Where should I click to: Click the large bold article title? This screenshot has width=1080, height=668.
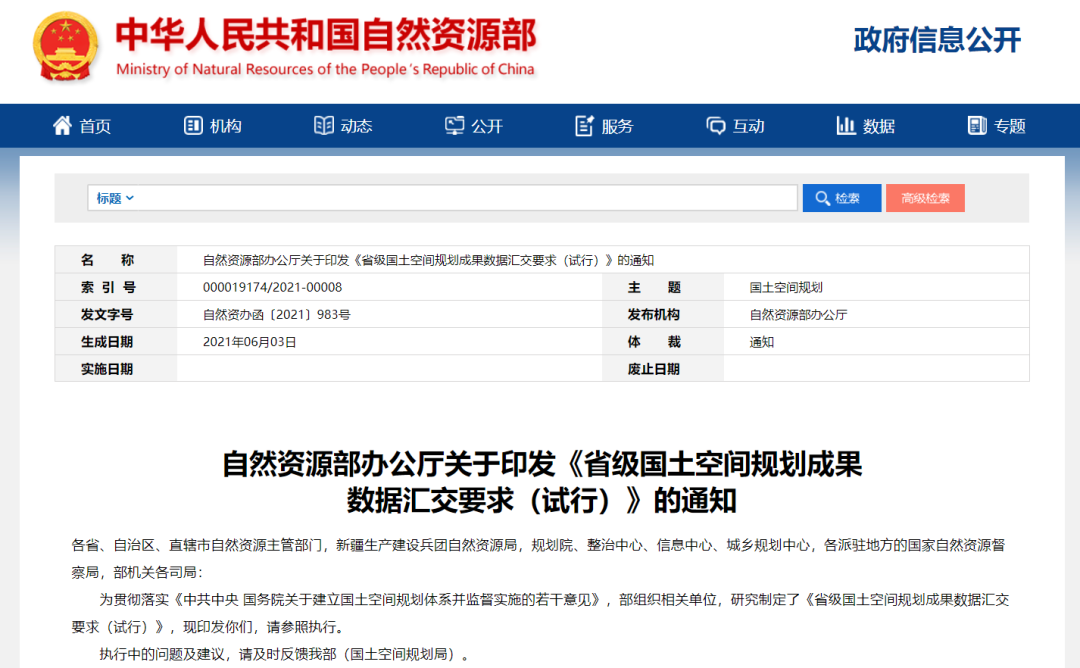coord(542,482)
